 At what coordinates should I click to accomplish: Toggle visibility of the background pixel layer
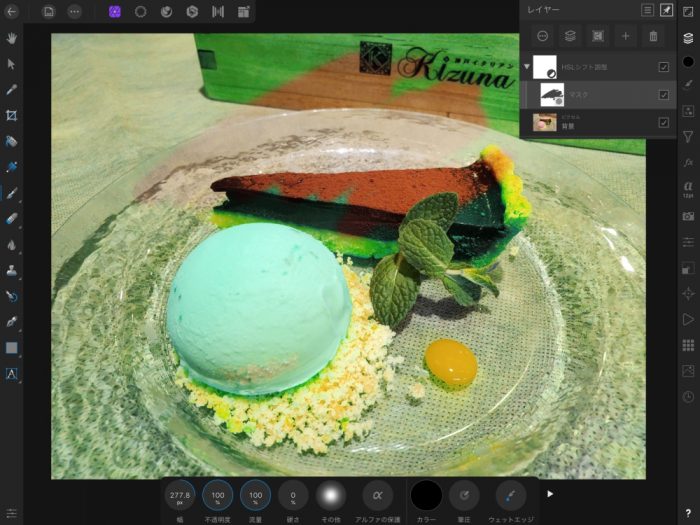pyautogui.click(x=664, y=122)
